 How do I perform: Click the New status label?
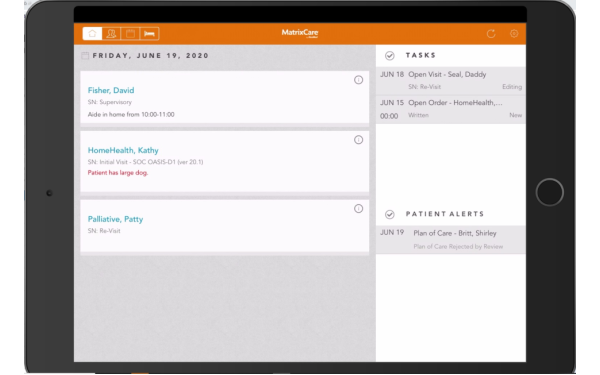(515, 115)
